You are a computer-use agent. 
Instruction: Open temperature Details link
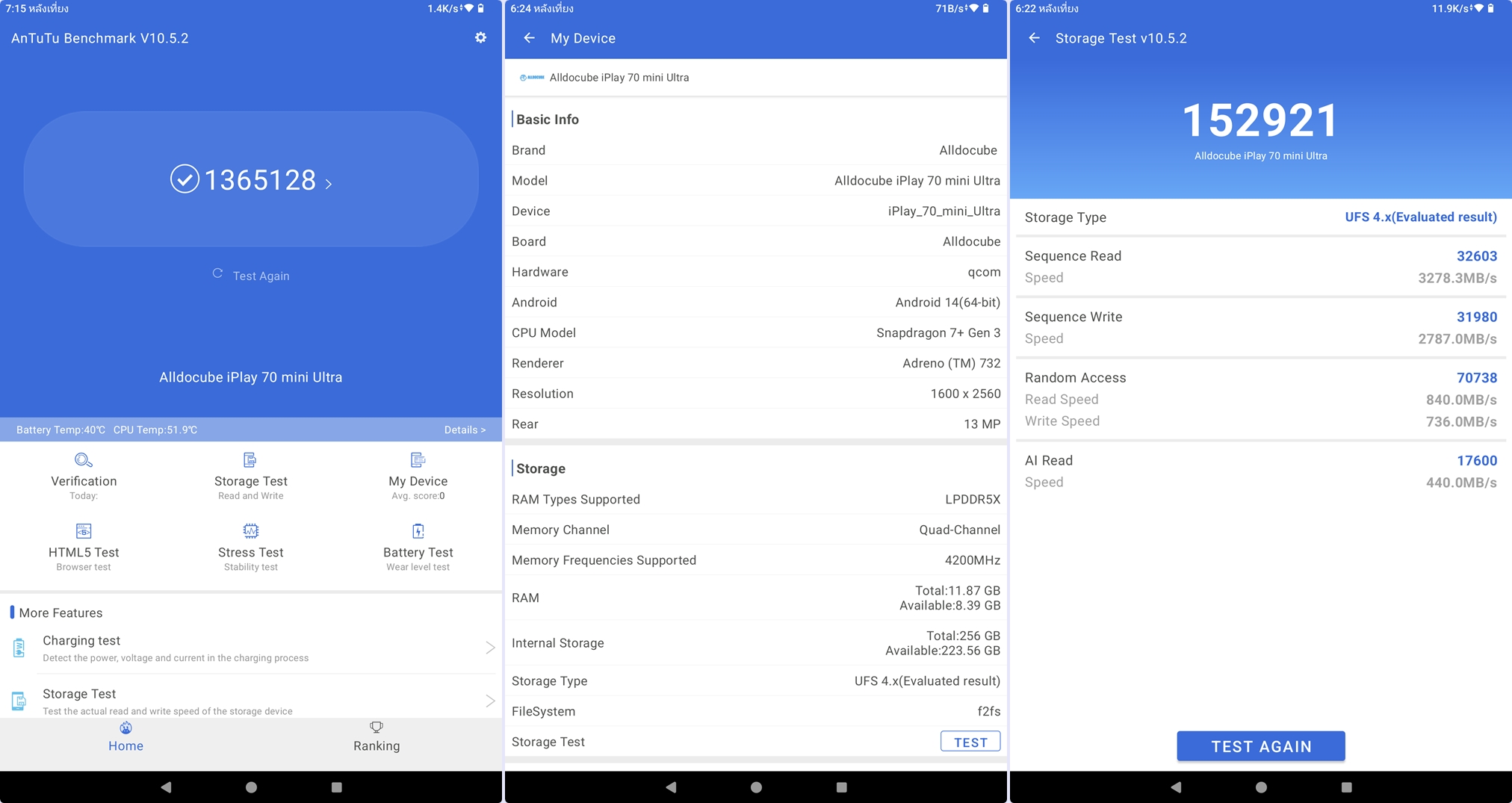(465, 430)
